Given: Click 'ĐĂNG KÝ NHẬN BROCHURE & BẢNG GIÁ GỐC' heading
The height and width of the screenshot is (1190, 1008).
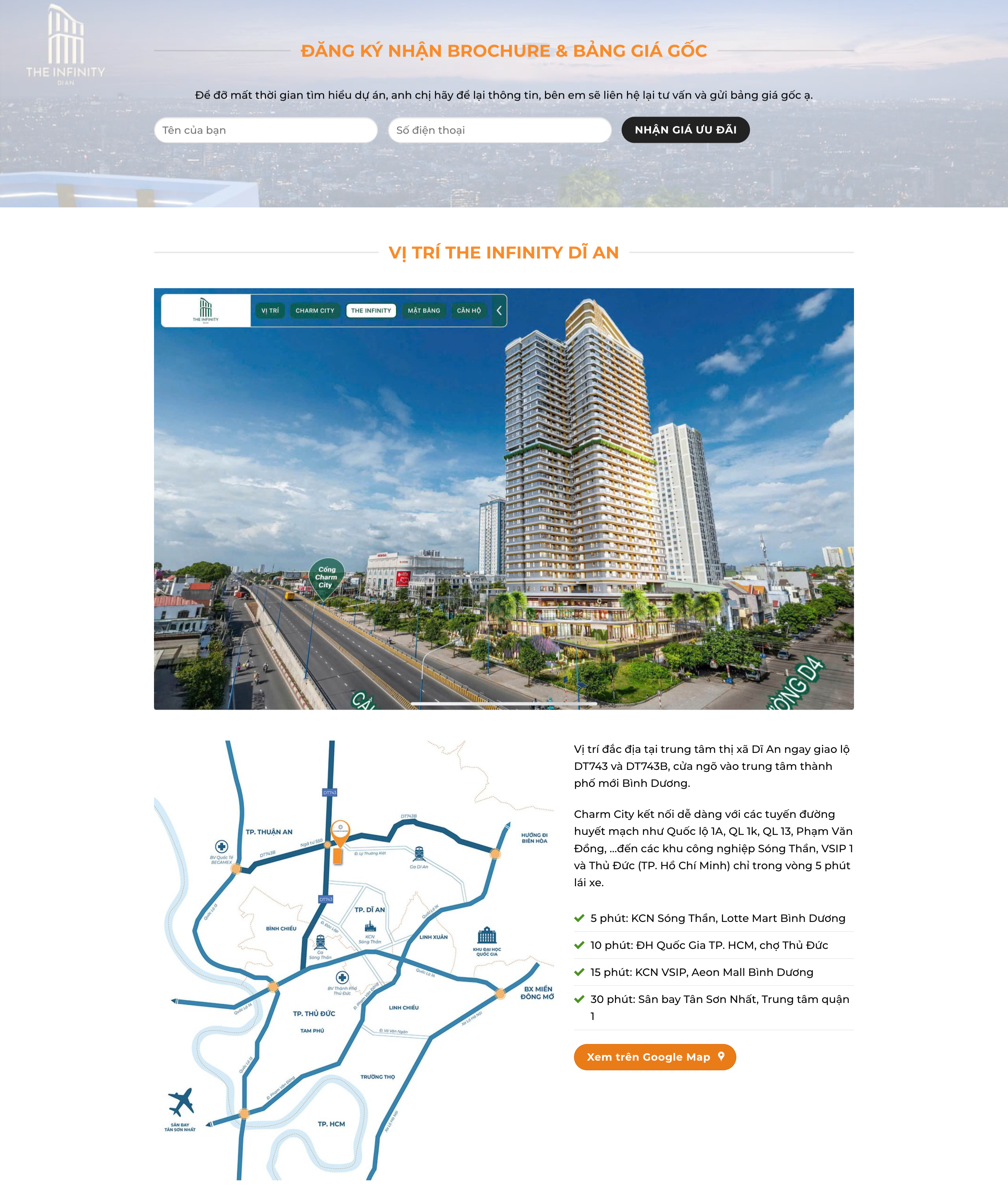Looking at the screenshot, I should click(503, 51).
